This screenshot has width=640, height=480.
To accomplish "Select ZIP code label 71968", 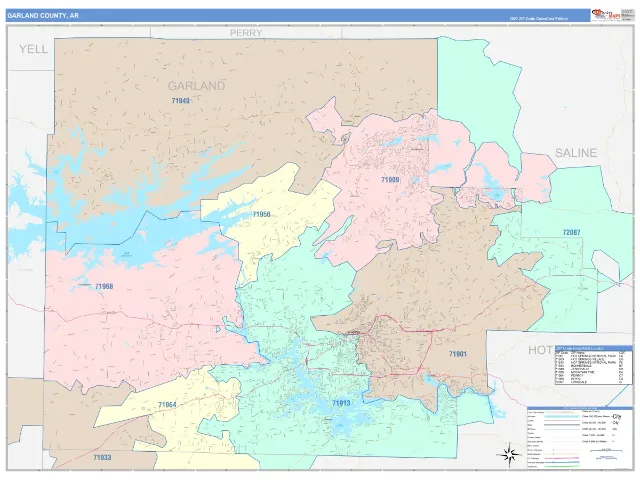I will [104, 286].
